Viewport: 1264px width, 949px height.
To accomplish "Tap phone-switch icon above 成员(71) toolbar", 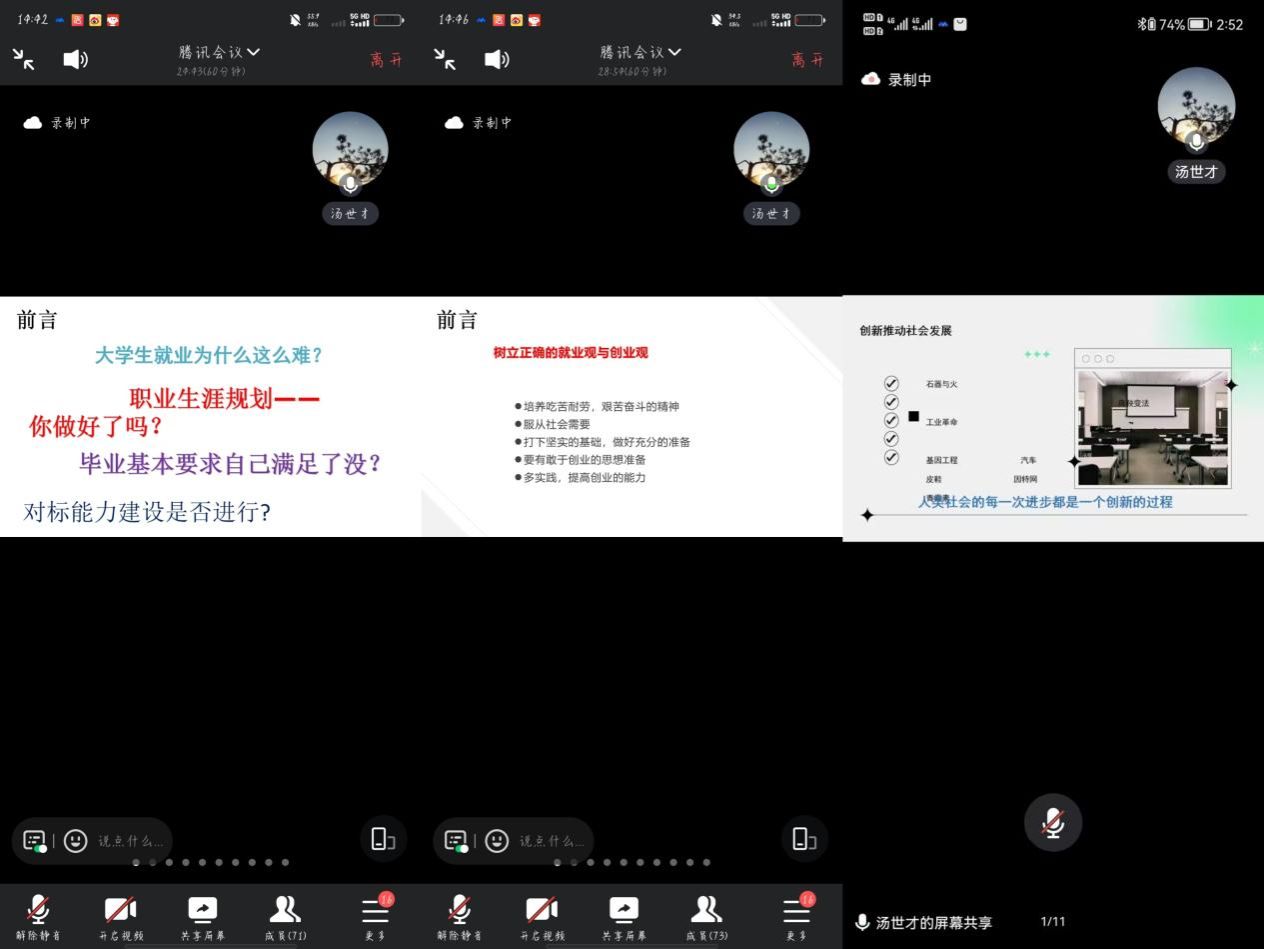I will tap(383, 839).
